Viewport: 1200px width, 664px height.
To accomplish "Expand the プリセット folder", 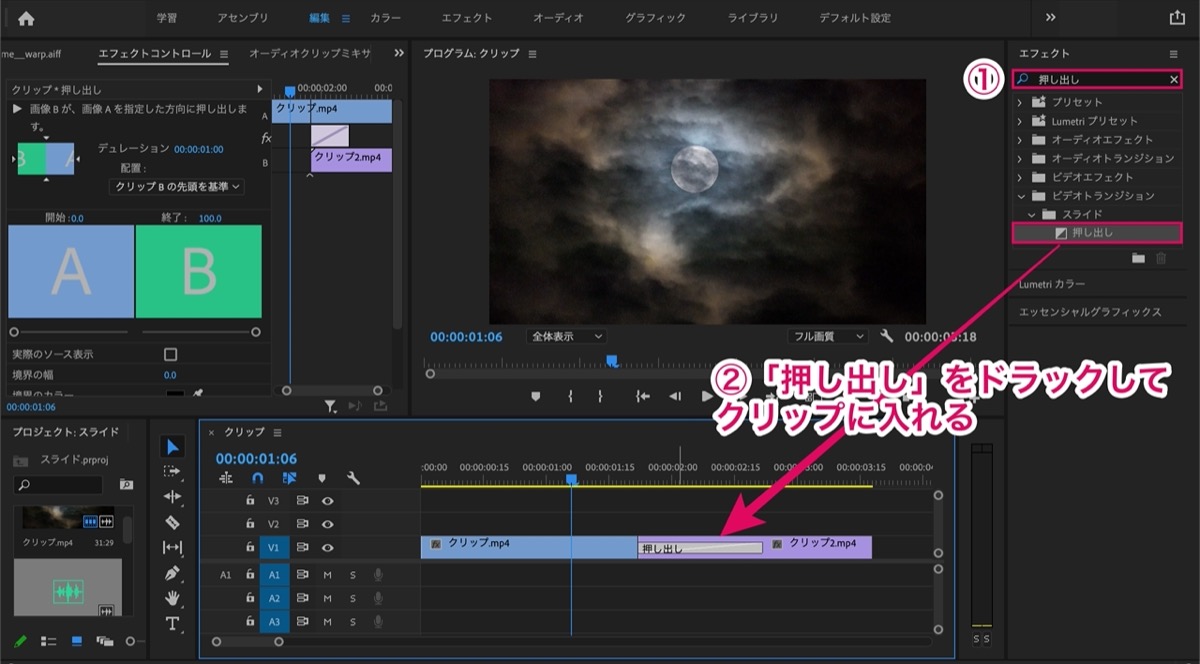I will (1020, 102).
